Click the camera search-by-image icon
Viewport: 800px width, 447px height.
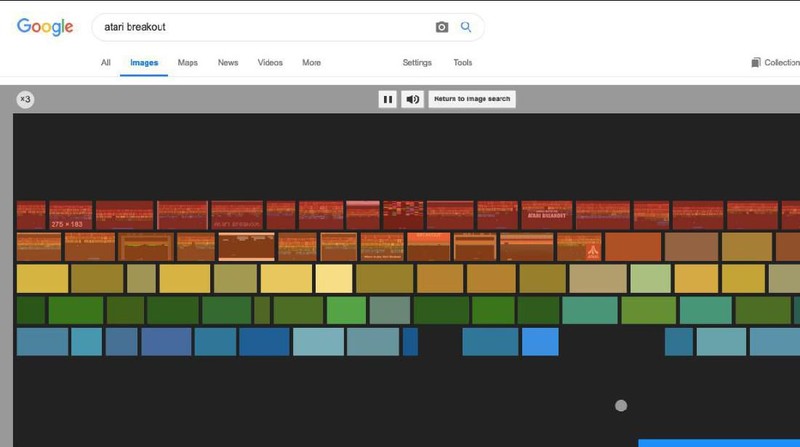click(x=442, y=27)
